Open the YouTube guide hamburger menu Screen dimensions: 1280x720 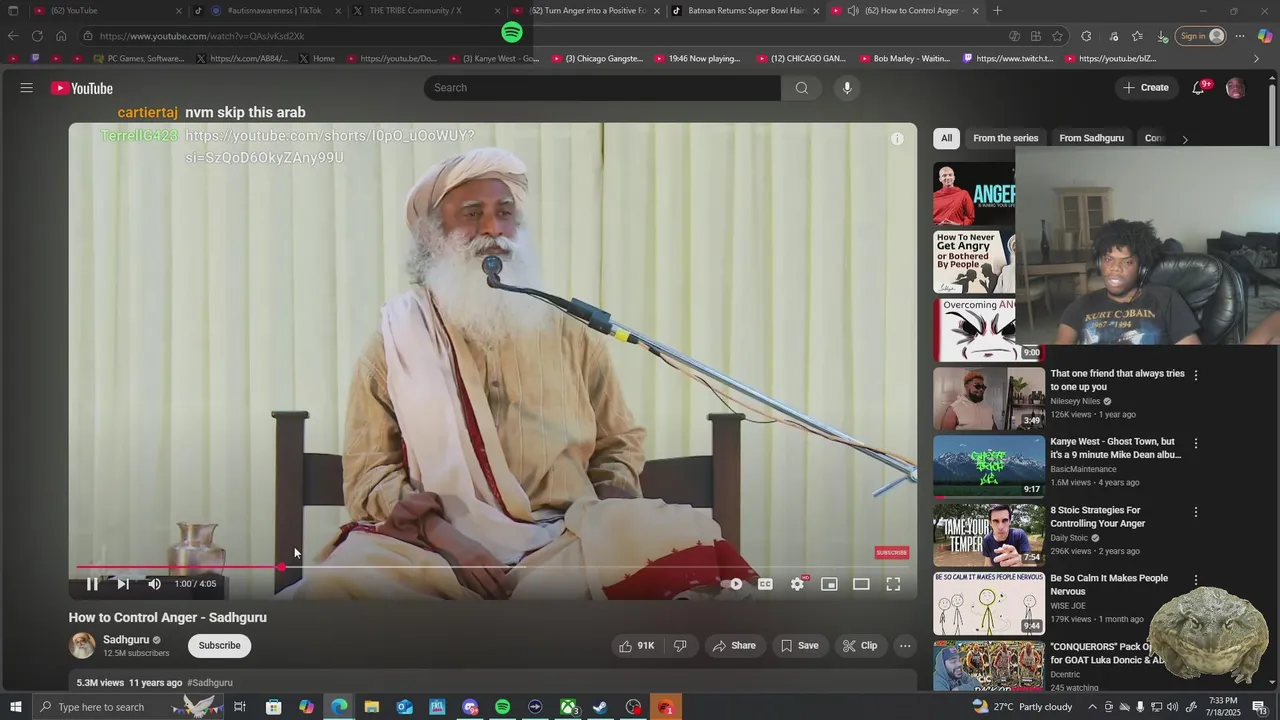[27, 88]
